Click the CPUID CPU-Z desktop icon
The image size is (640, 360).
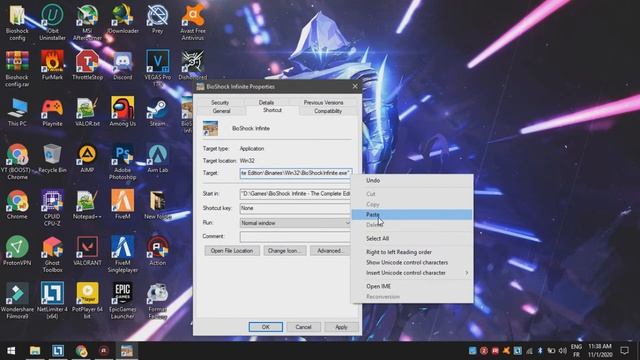tap(52, 208)
